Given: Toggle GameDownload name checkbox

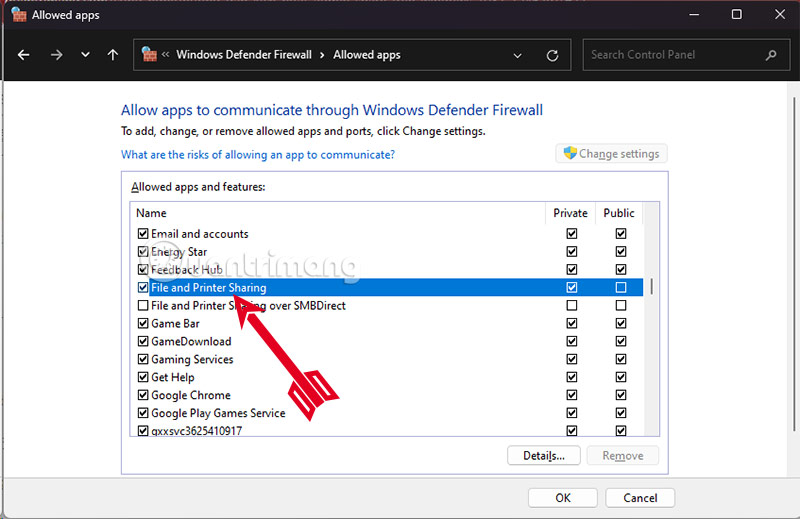Looking at the screenshot, I should (143, 341).
